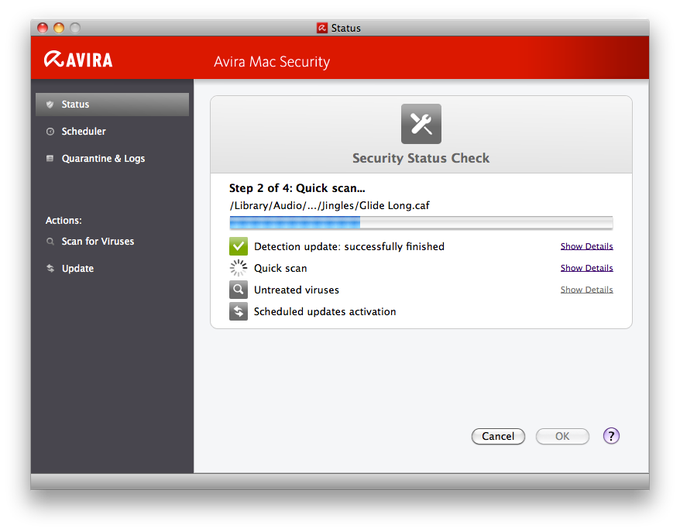Click the 'Untreated viruses' label

(x=297, y=290)
